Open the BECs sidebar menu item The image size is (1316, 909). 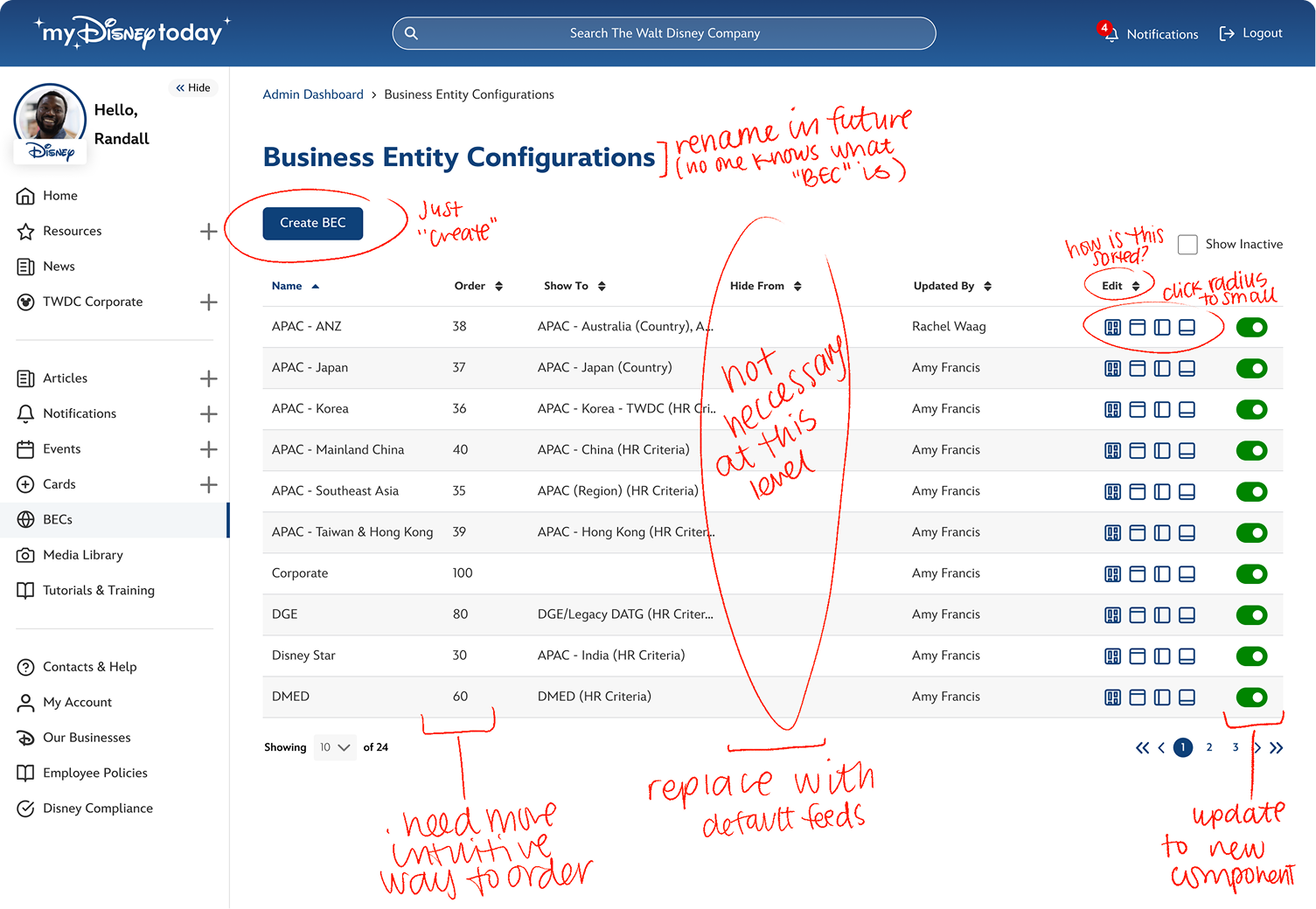coord(58,519)
